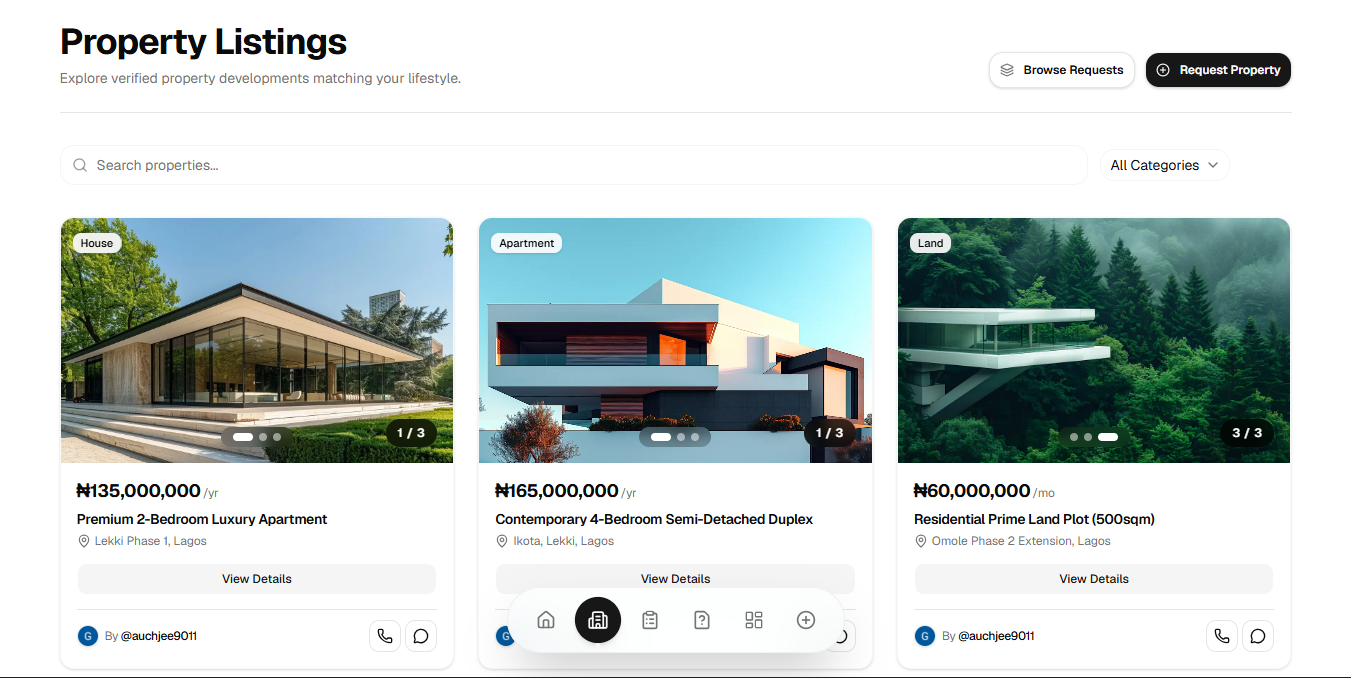Click the location pin next to Omole Phase 2
This screenshot has width=1351, height=678.
pyautogui.click(x=921, y=541)
